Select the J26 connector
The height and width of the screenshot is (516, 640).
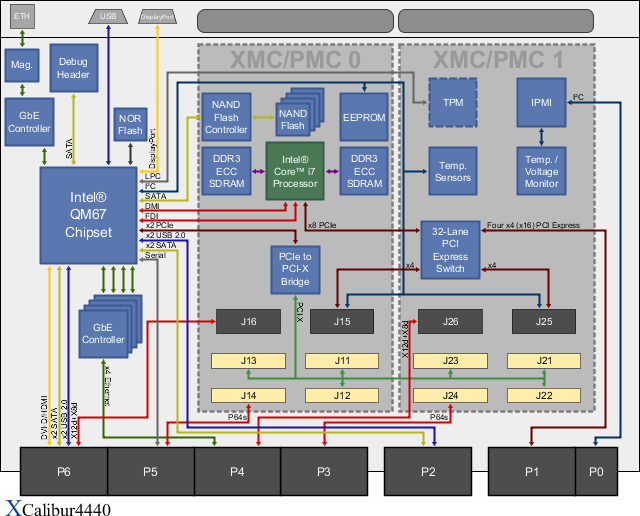click(x=450, y=321)
